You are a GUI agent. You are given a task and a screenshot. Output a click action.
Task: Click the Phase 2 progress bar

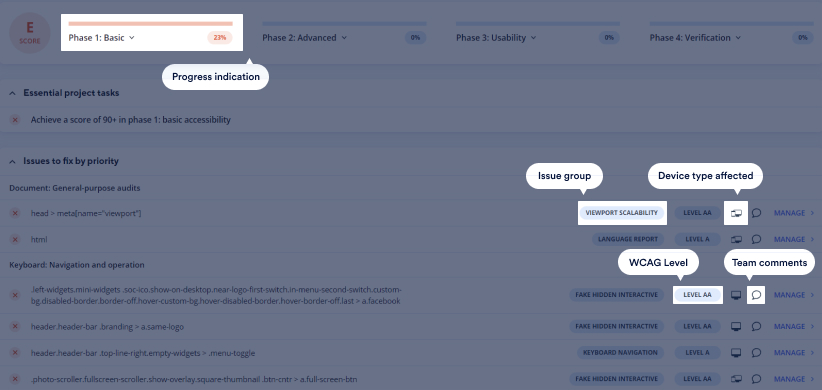[344, 24]
